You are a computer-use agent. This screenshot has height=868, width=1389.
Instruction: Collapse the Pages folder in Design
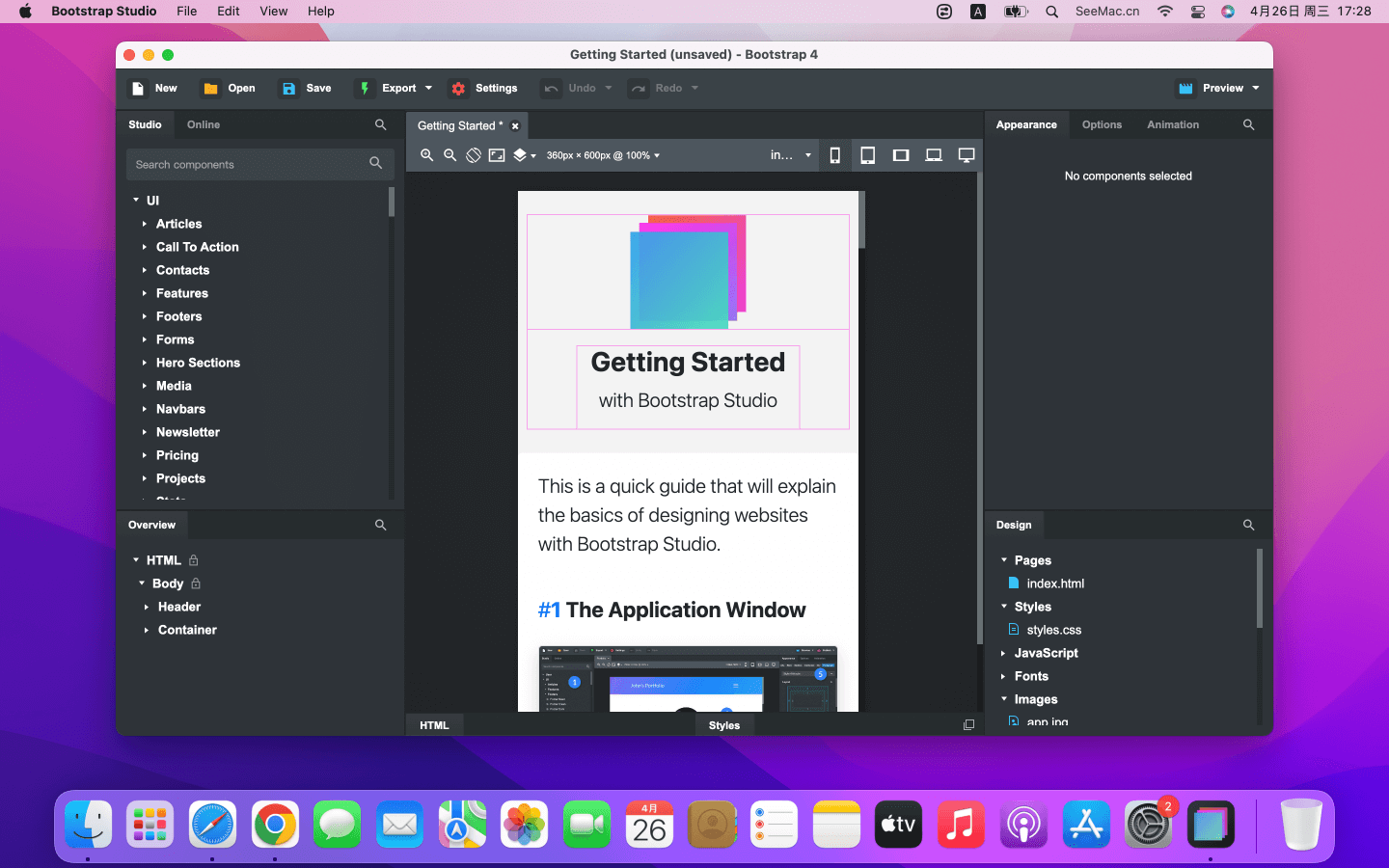point(1004,560)
